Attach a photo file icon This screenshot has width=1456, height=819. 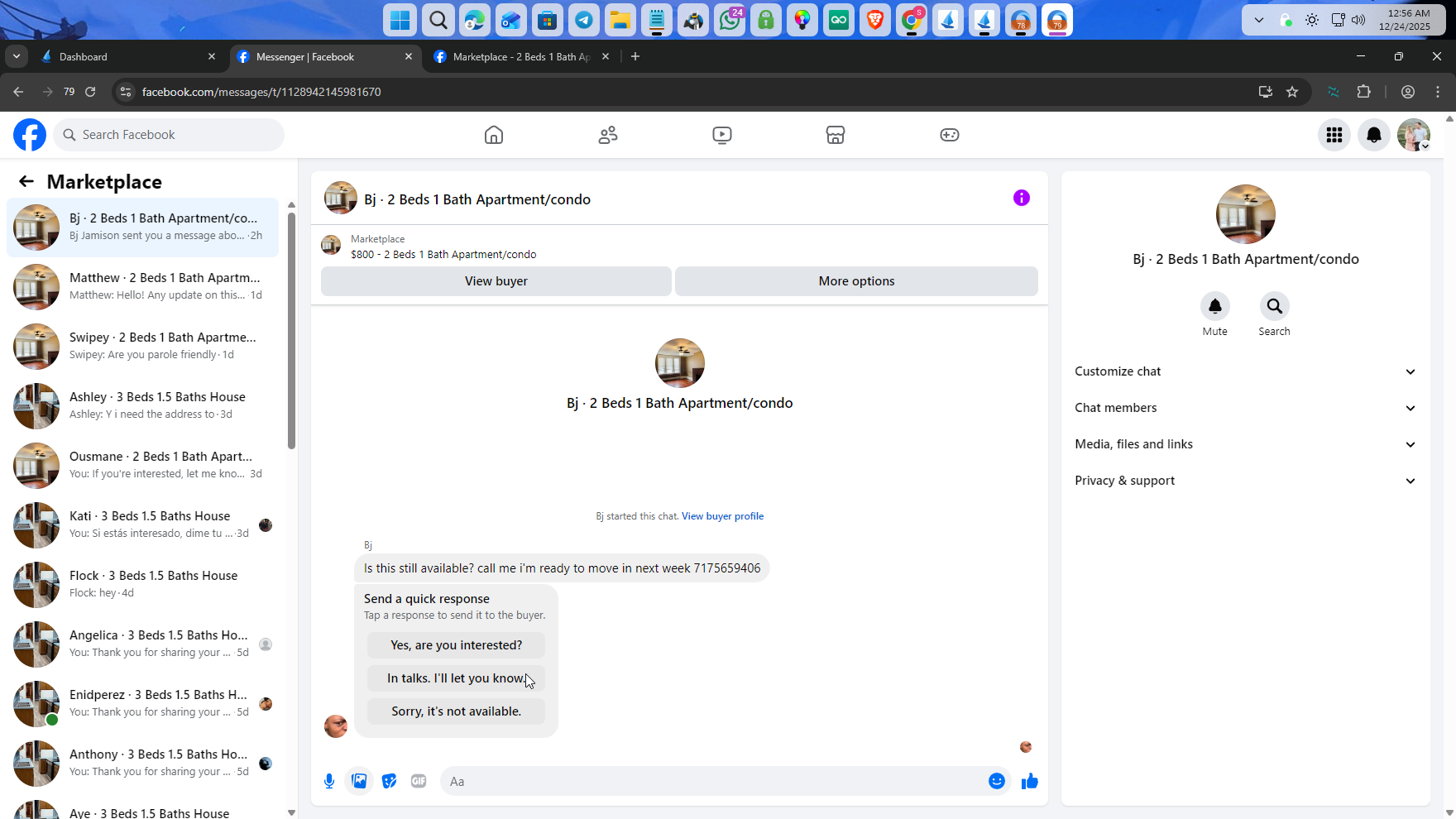click(359, 781)
